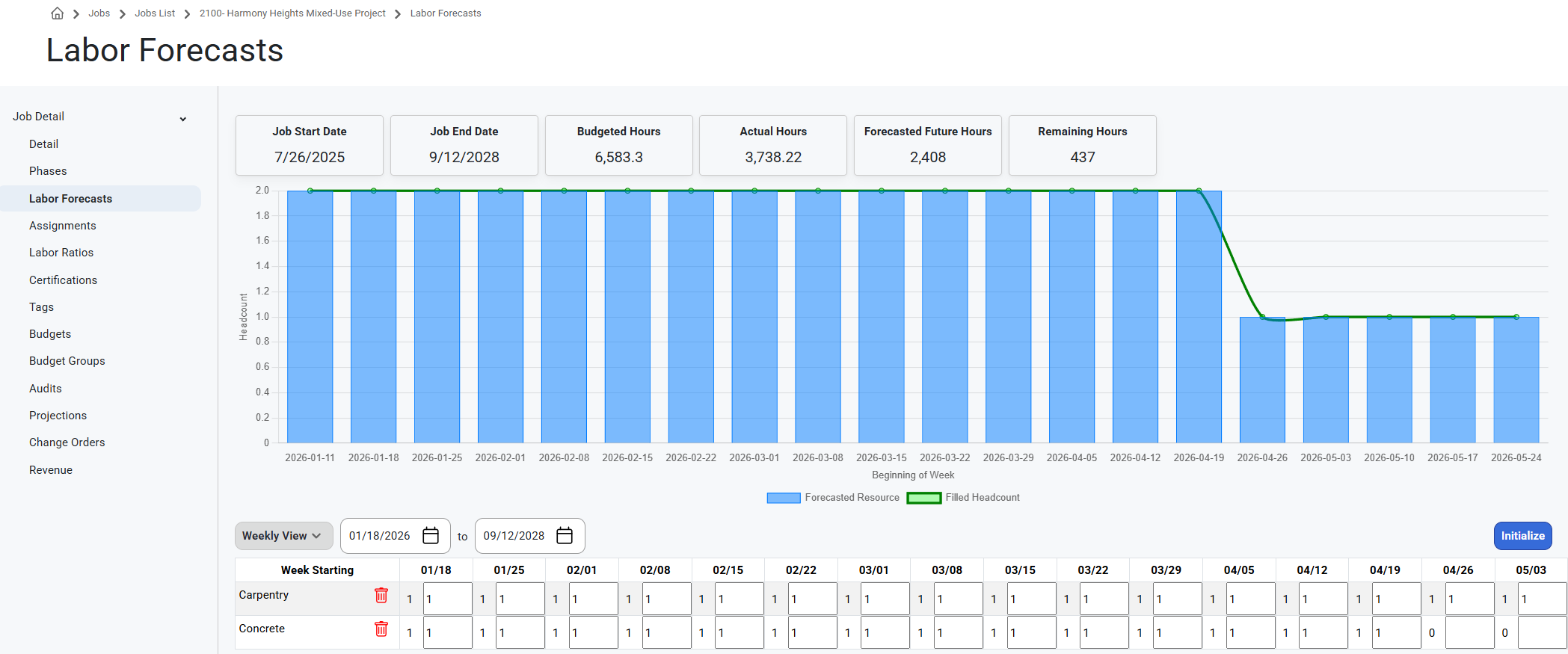Click the Actual Hours value 3,738.22

coord(773,158)
